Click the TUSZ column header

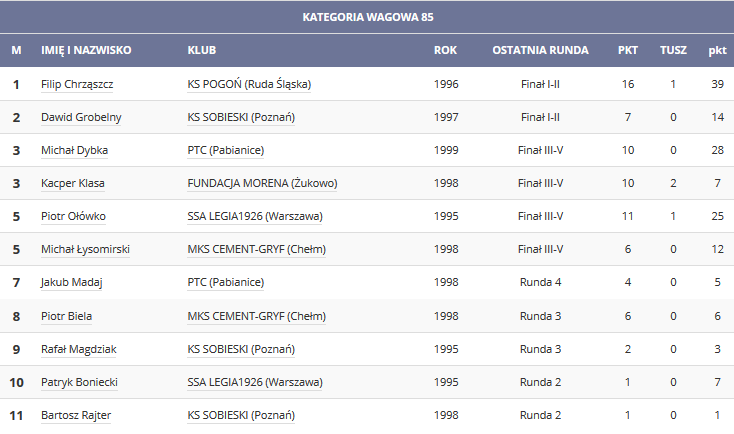point(673,50)
